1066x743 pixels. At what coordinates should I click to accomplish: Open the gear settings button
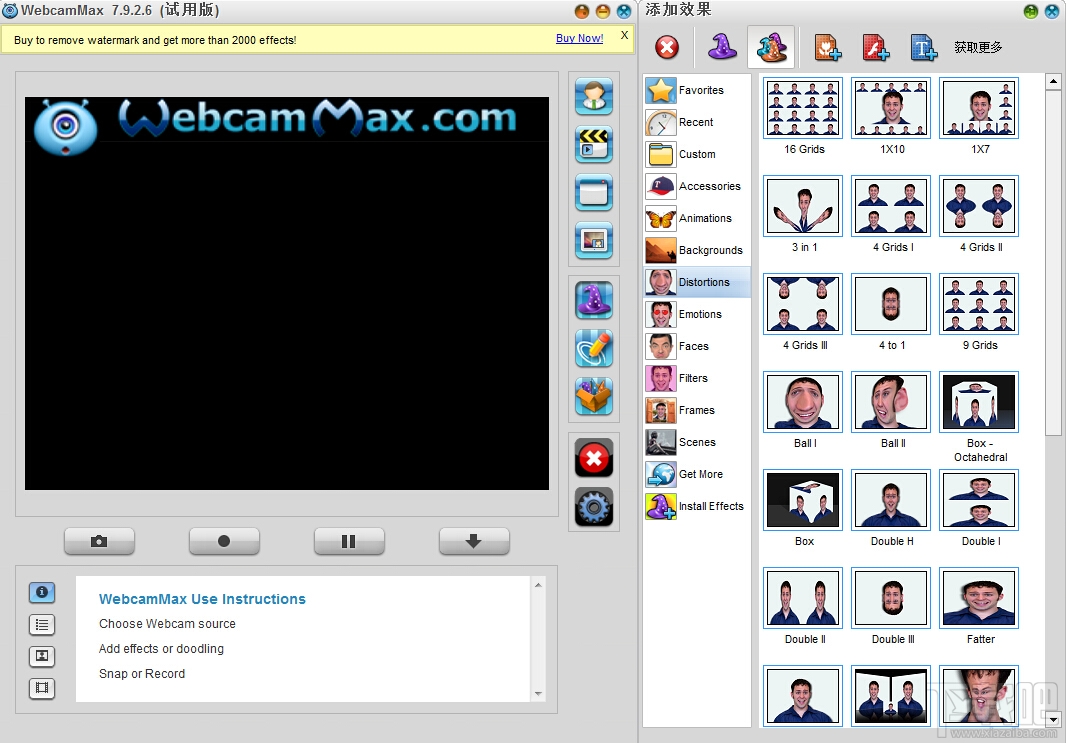pos(594,506)
